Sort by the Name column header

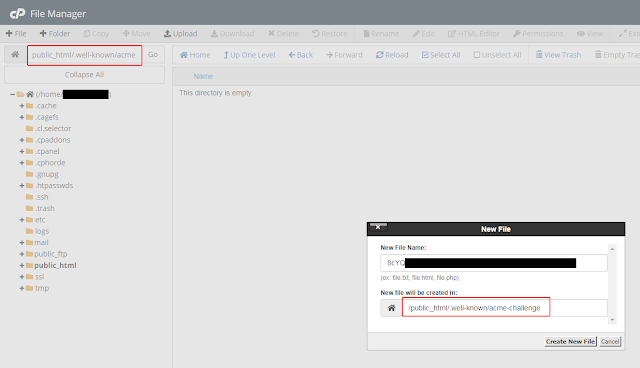203,76
